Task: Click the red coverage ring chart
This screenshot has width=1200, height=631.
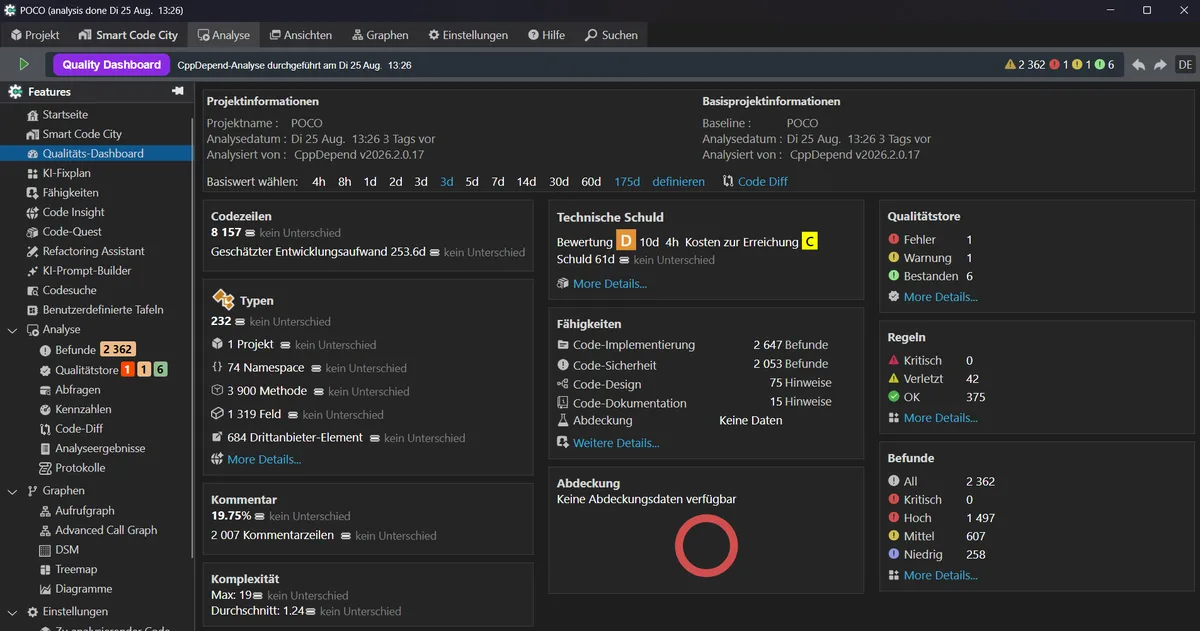Action: 706,545
